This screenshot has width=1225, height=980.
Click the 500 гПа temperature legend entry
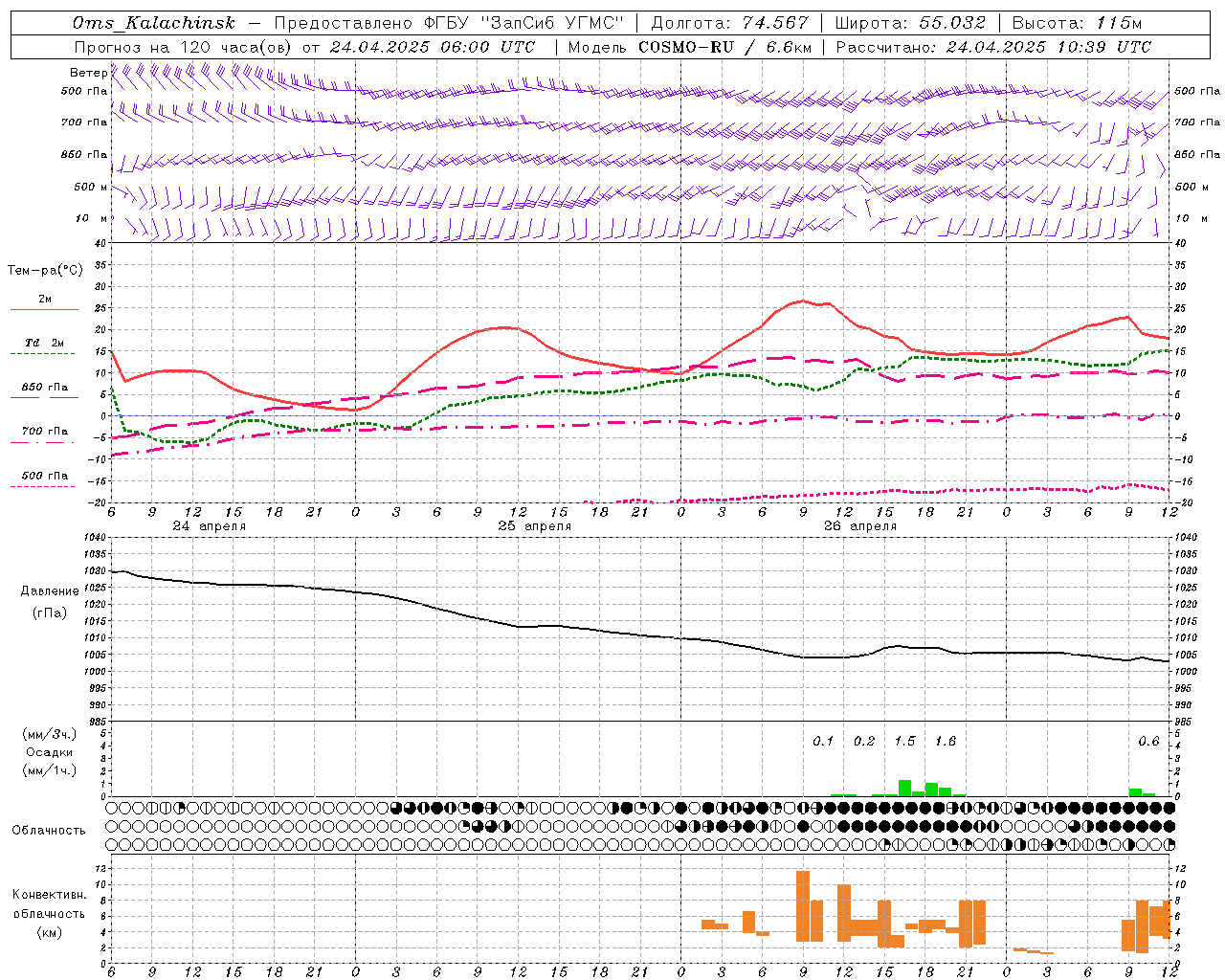coord(44,475)
